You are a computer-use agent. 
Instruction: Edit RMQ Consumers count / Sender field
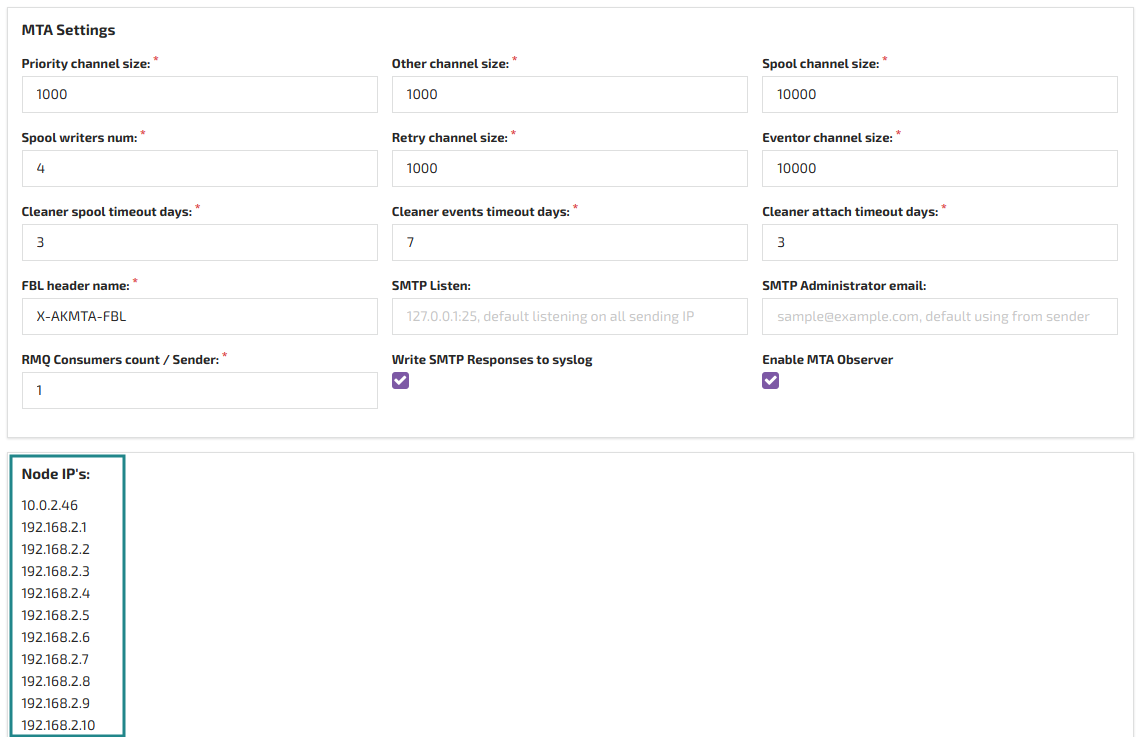199,391
